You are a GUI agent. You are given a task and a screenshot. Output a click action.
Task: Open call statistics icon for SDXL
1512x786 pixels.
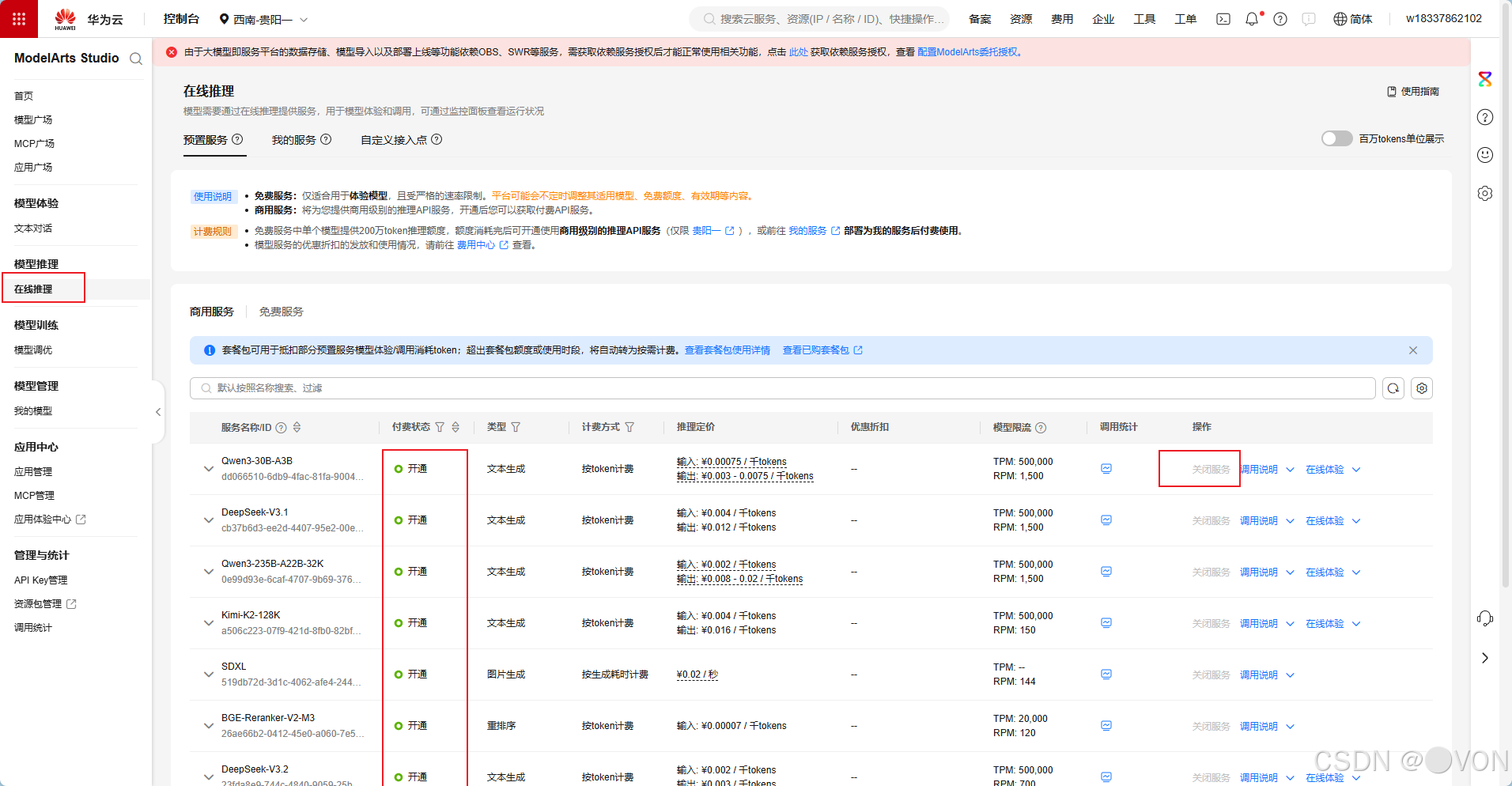click(x=1106, y=675)
